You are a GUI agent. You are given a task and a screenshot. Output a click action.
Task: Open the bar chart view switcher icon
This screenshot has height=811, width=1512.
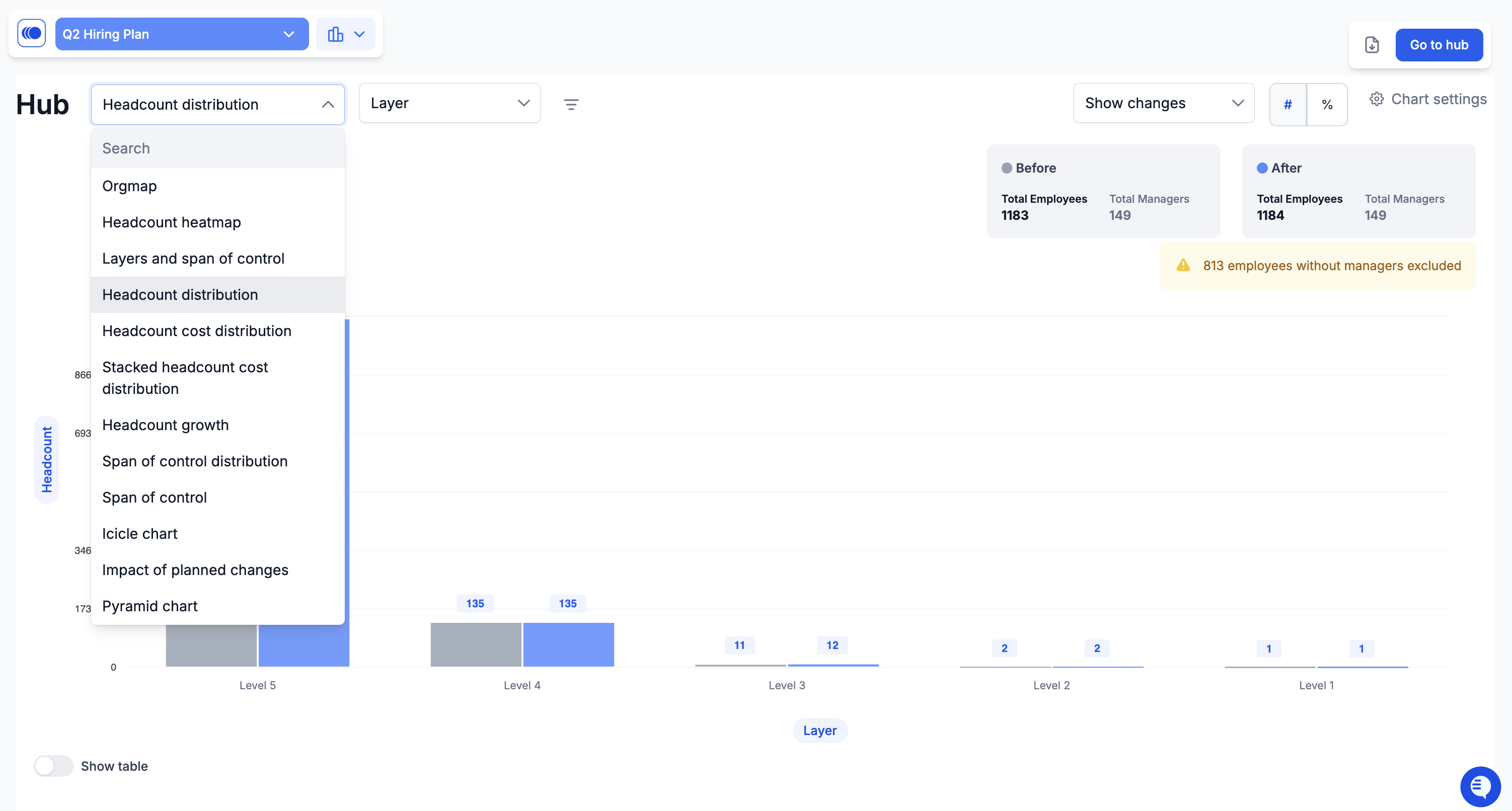tap(345, 34)
